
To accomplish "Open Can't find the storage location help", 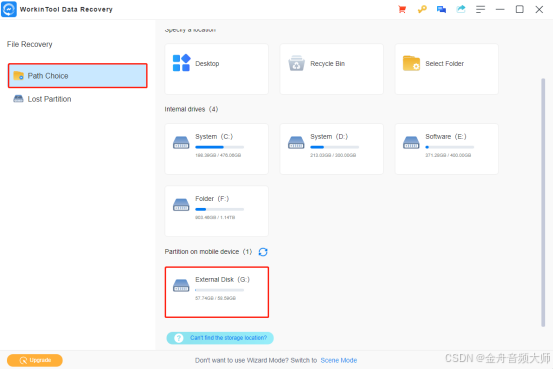I will (220, 338).
